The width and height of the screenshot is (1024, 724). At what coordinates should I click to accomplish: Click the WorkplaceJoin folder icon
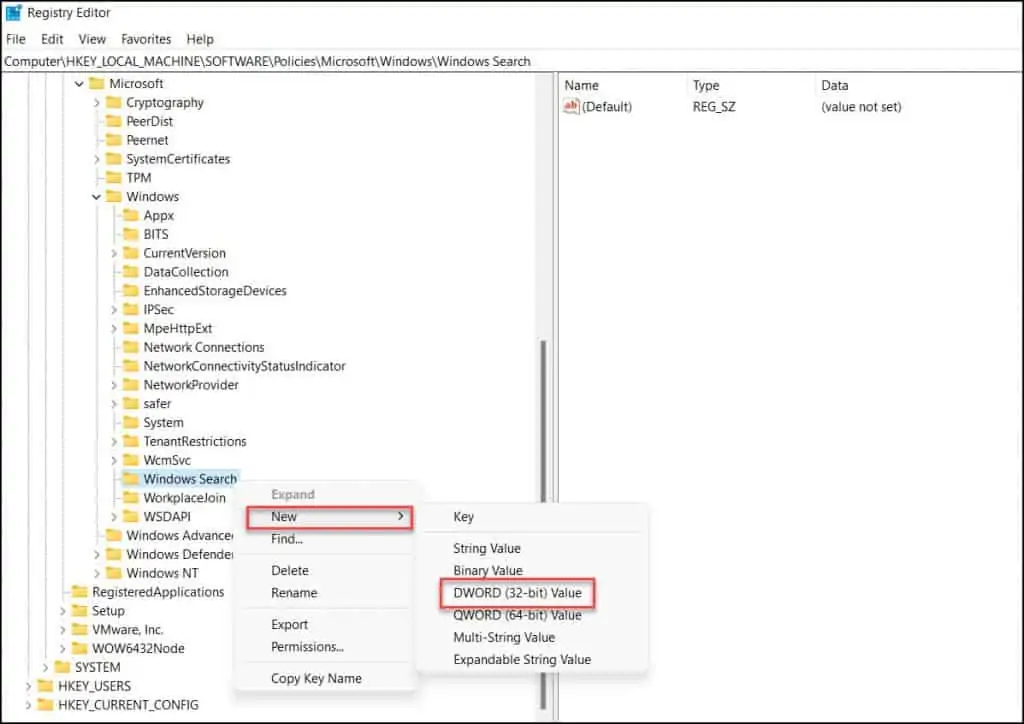[x=131, y=497]
